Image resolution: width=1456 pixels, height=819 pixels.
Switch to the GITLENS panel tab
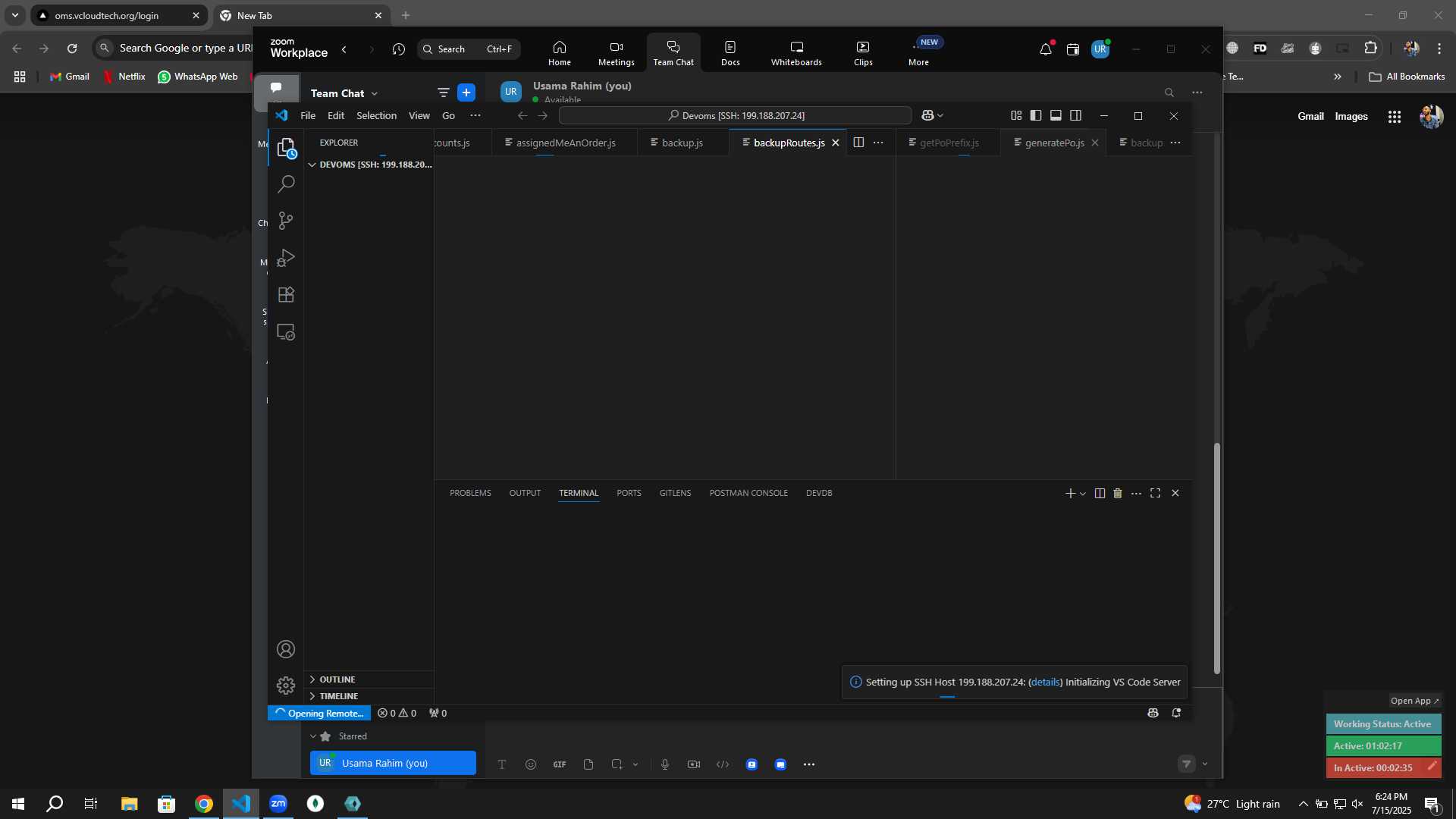[675, 493]
